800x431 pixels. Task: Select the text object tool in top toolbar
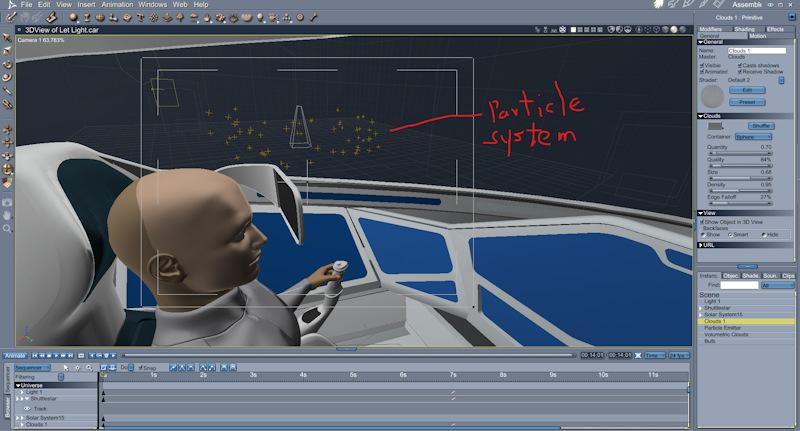click(x=140, y=17)
